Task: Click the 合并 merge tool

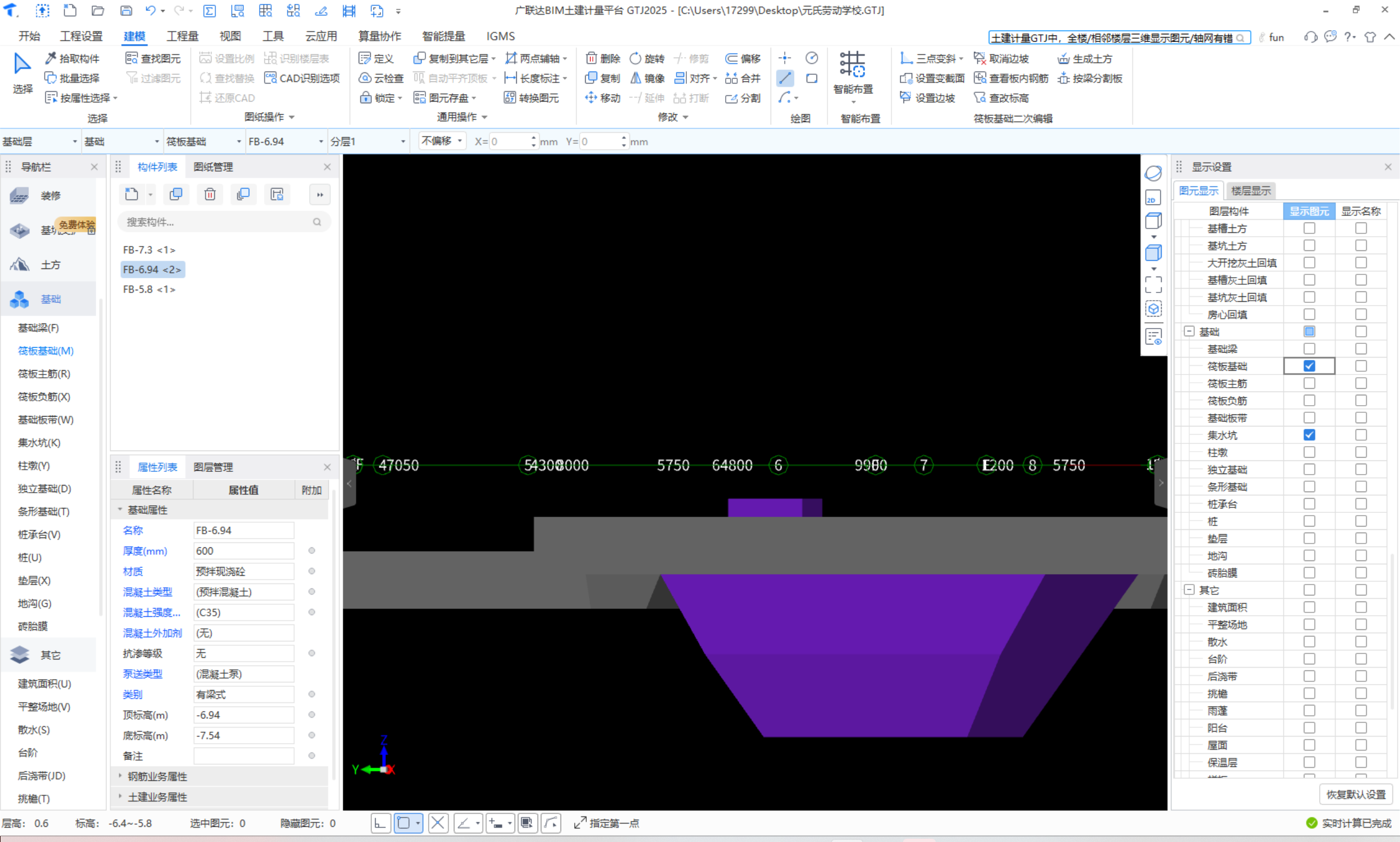Action: click(x=743, y=78)
